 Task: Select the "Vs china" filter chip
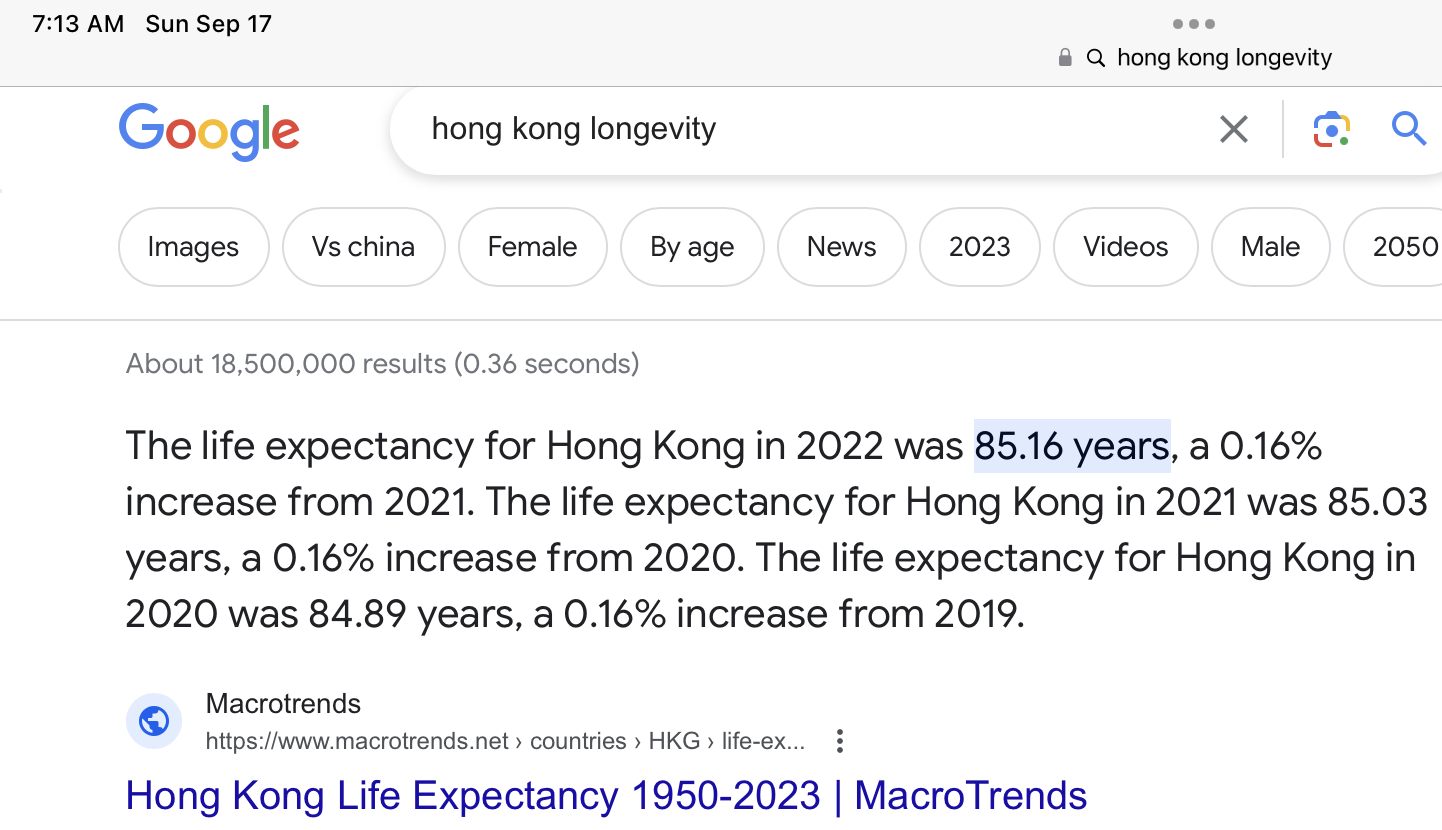click(x=363, y=247)
